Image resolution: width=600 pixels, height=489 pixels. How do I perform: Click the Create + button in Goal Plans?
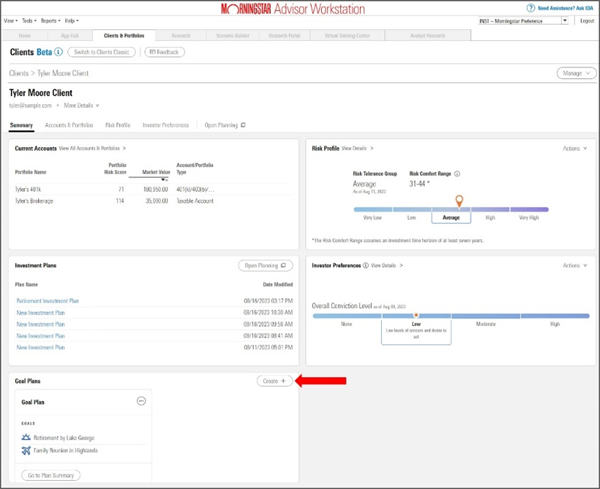(274, 381)
